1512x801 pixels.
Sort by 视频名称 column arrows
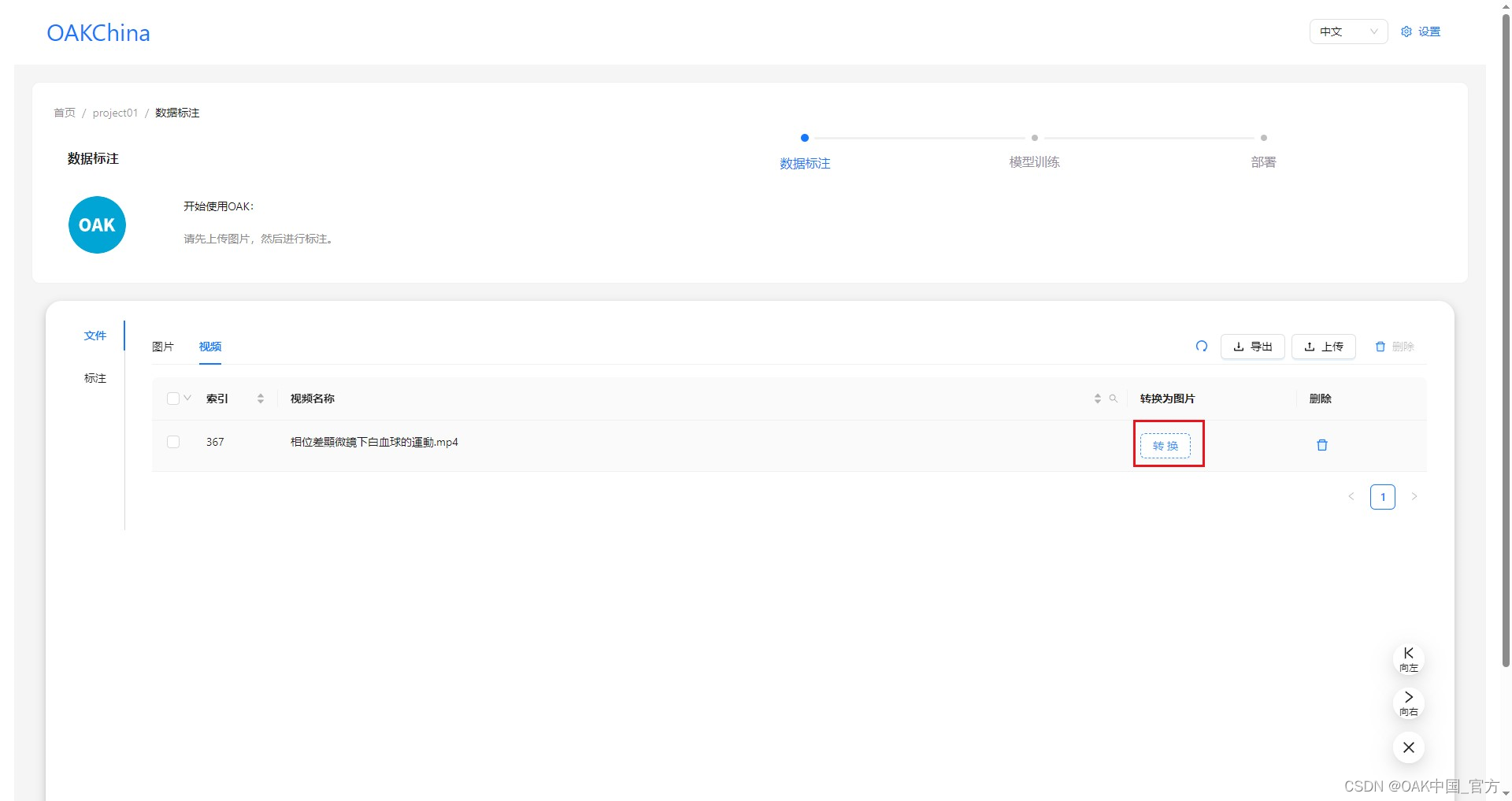click(x=1097, y=399)
